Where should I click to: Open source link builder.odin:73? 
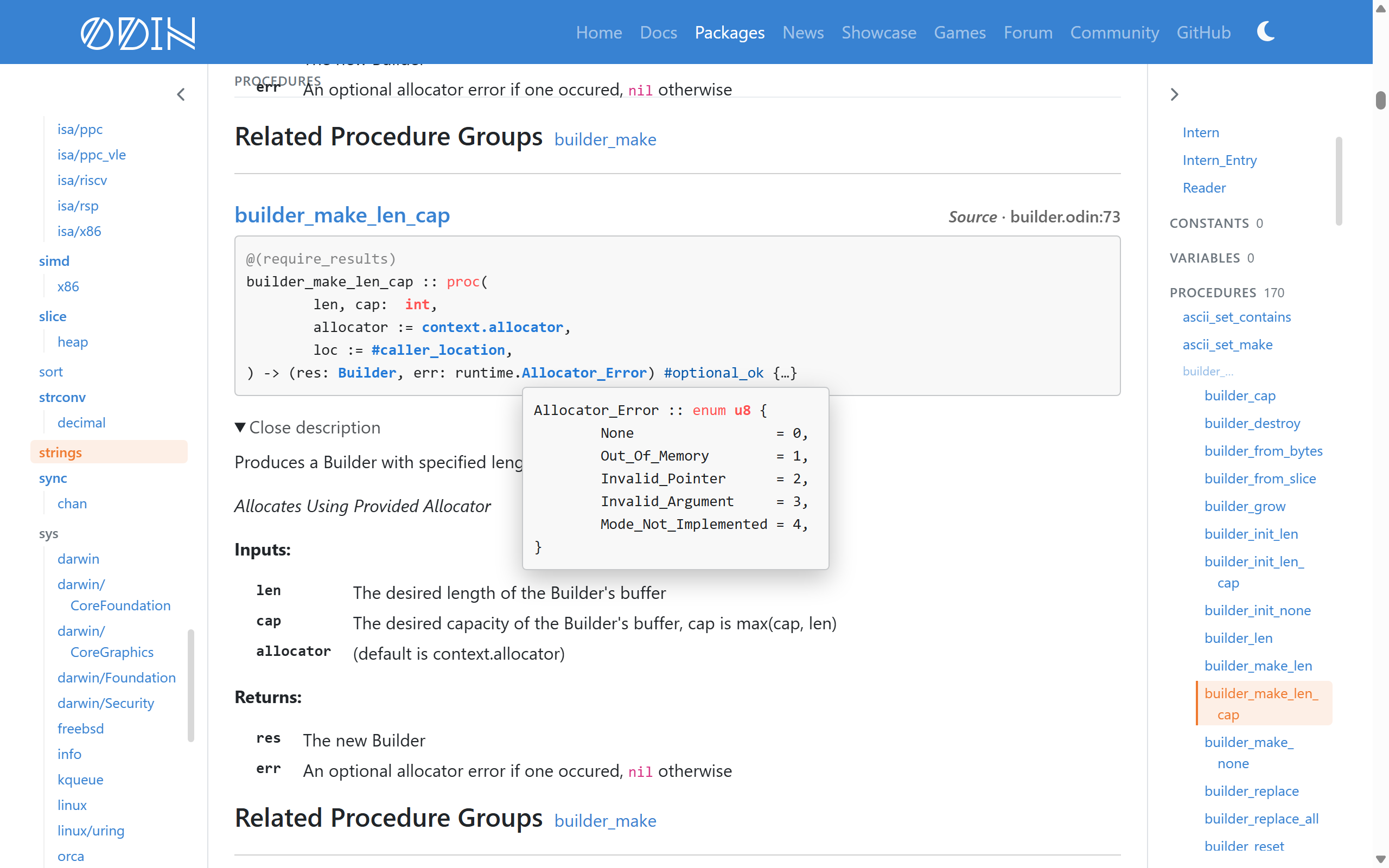[x=1065, y=216]
